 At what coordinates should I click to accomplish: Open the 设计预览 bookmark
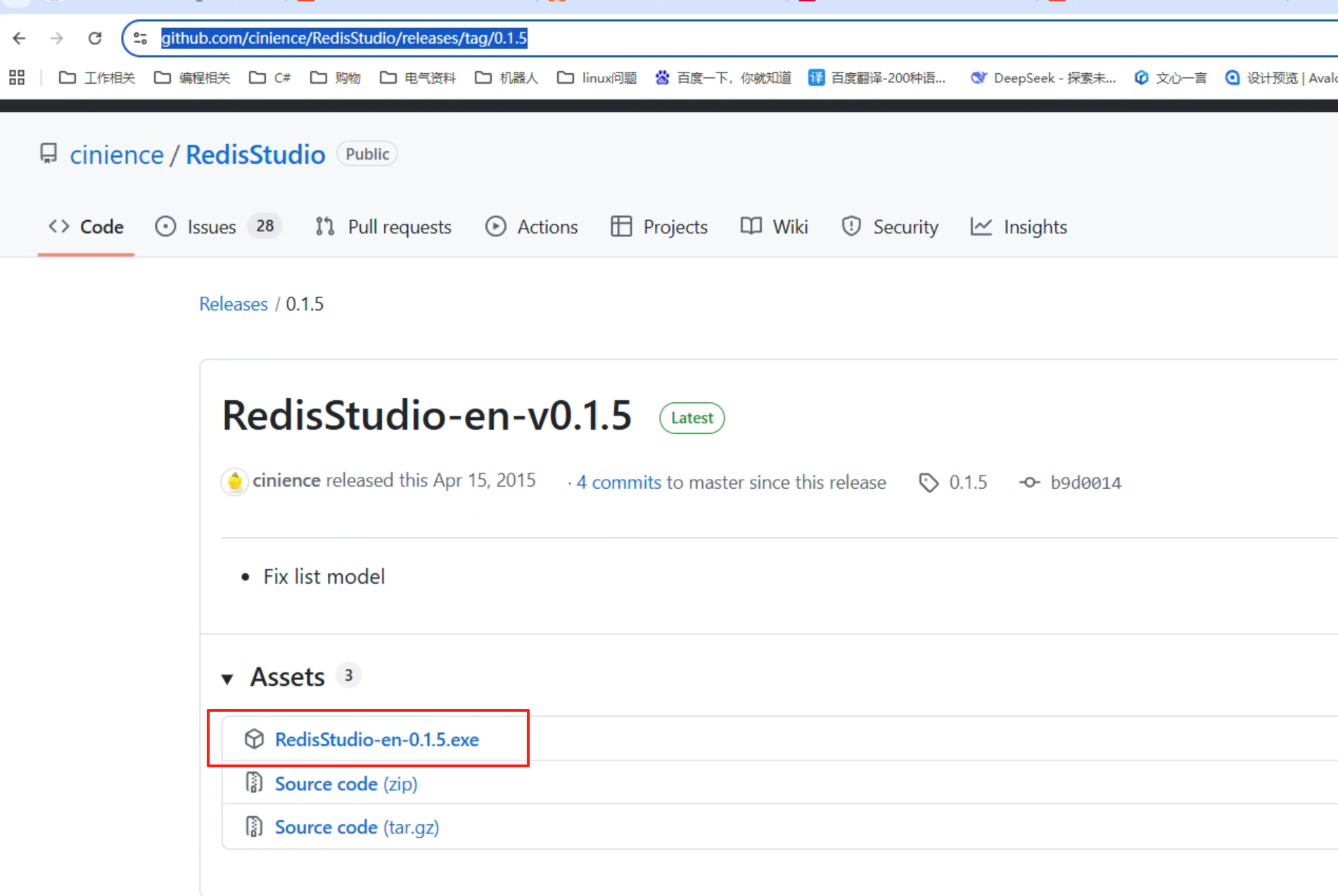1281,77
